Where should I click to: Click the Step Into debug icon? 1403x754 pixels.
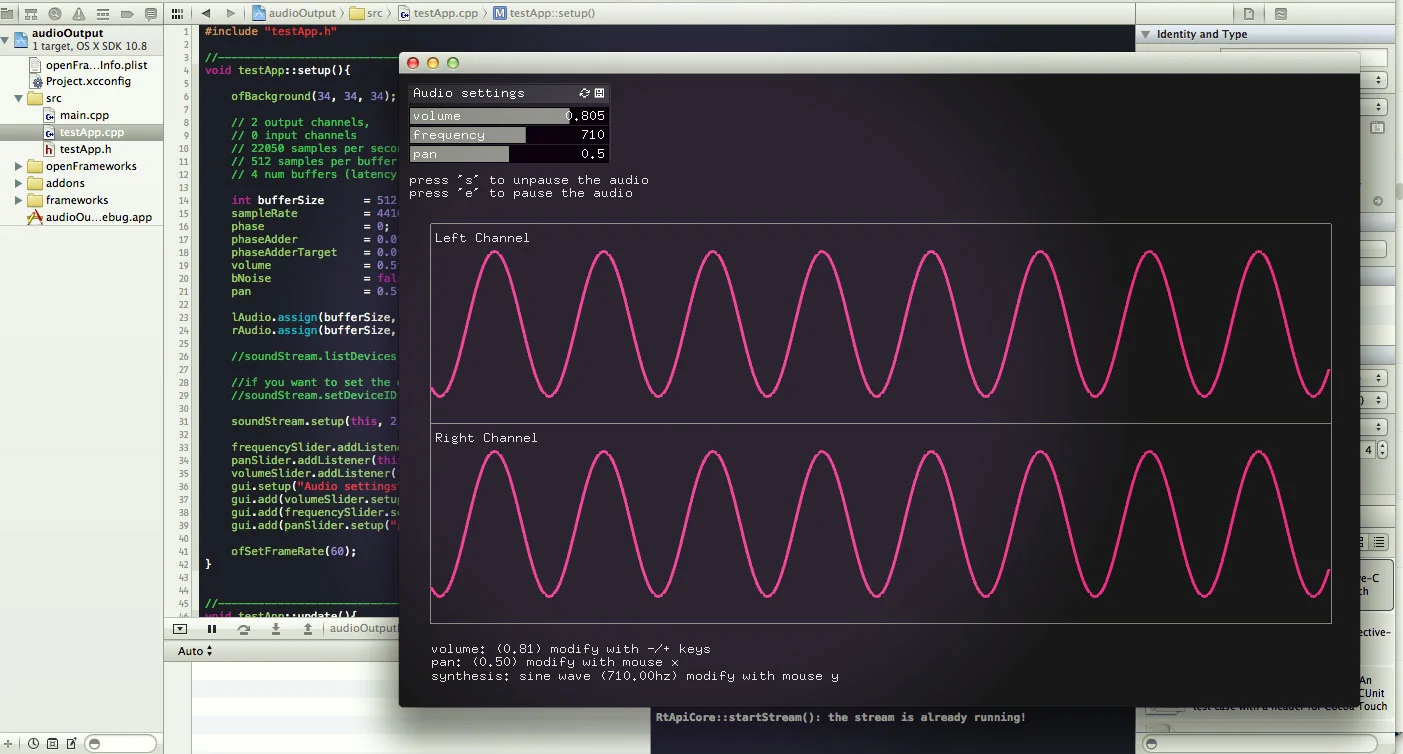pyautogui.click(x=276, y=629)
